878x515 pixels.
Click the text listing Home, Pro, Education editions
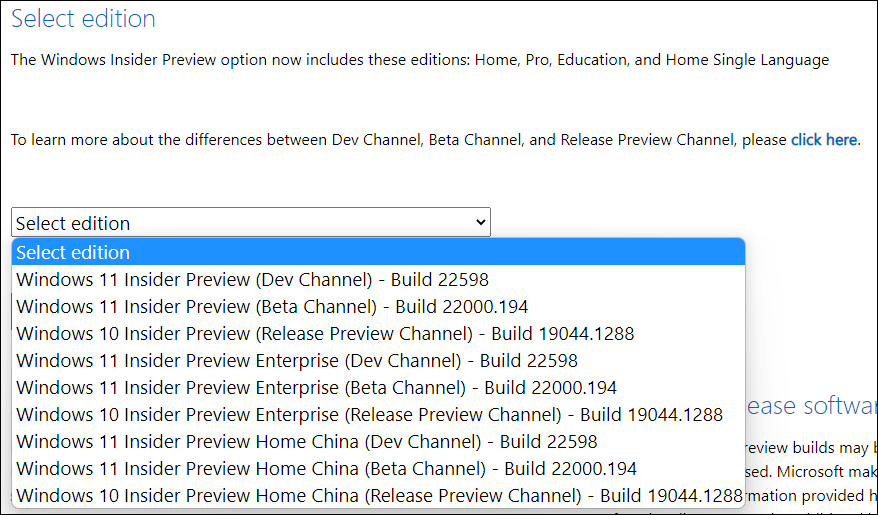420,60
